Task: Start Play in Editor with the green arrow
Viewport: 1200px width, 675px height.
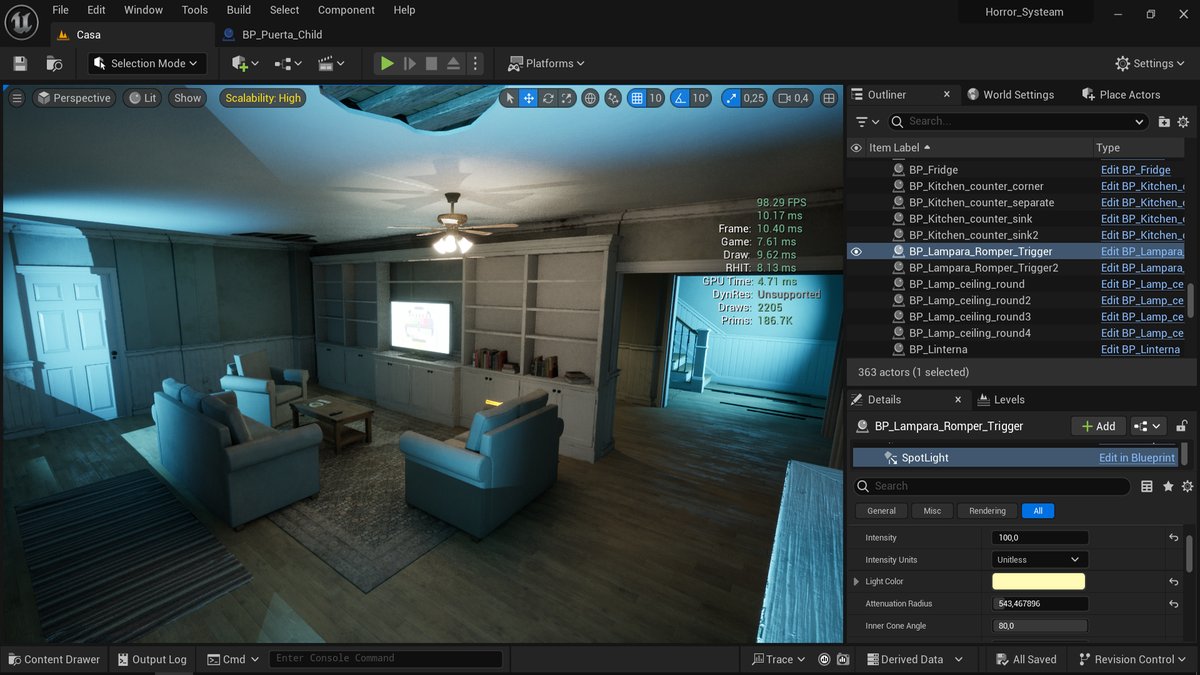Action: click(386, 63)
